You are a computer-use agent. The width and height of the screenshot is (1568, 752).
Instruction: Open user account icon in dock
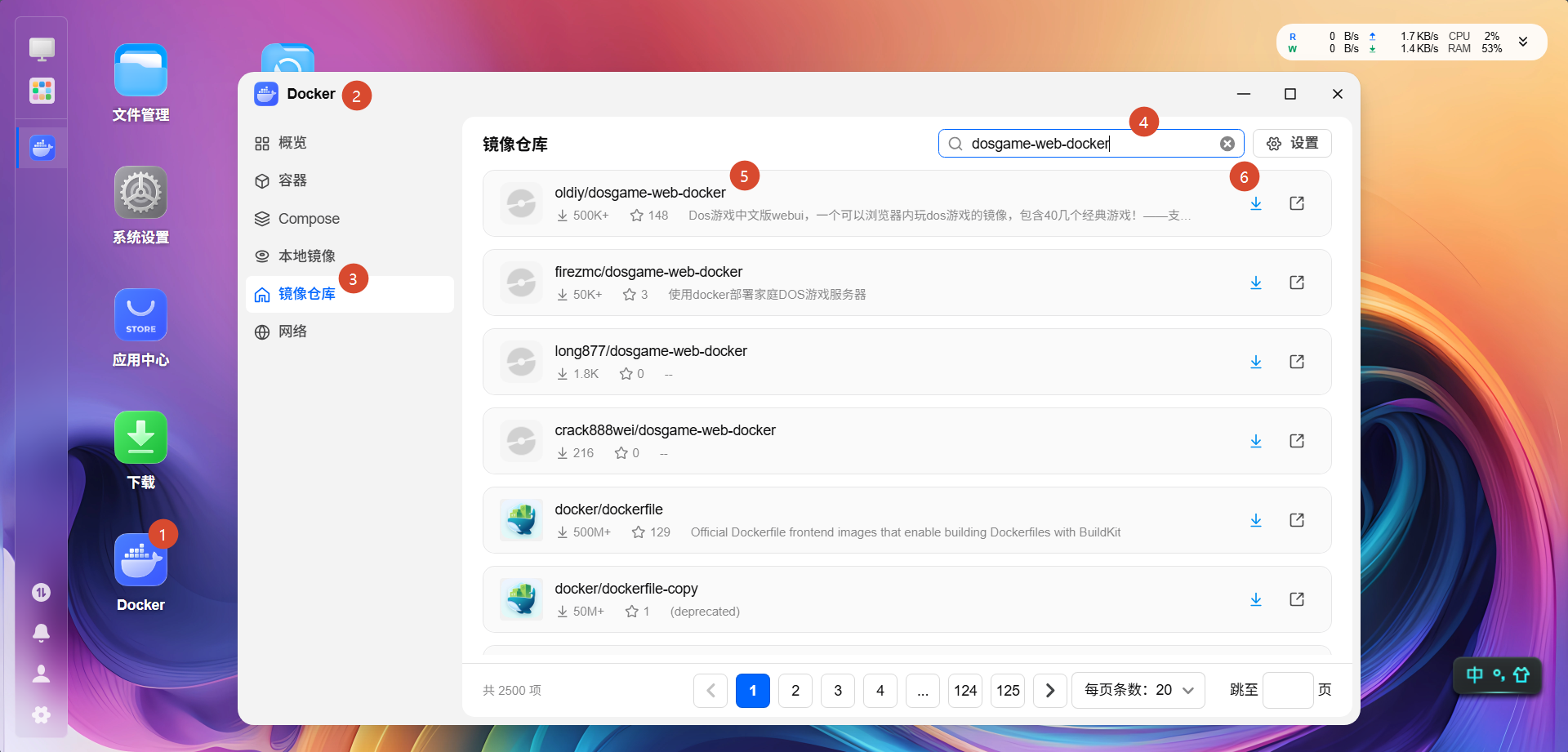tap(41, 674)
